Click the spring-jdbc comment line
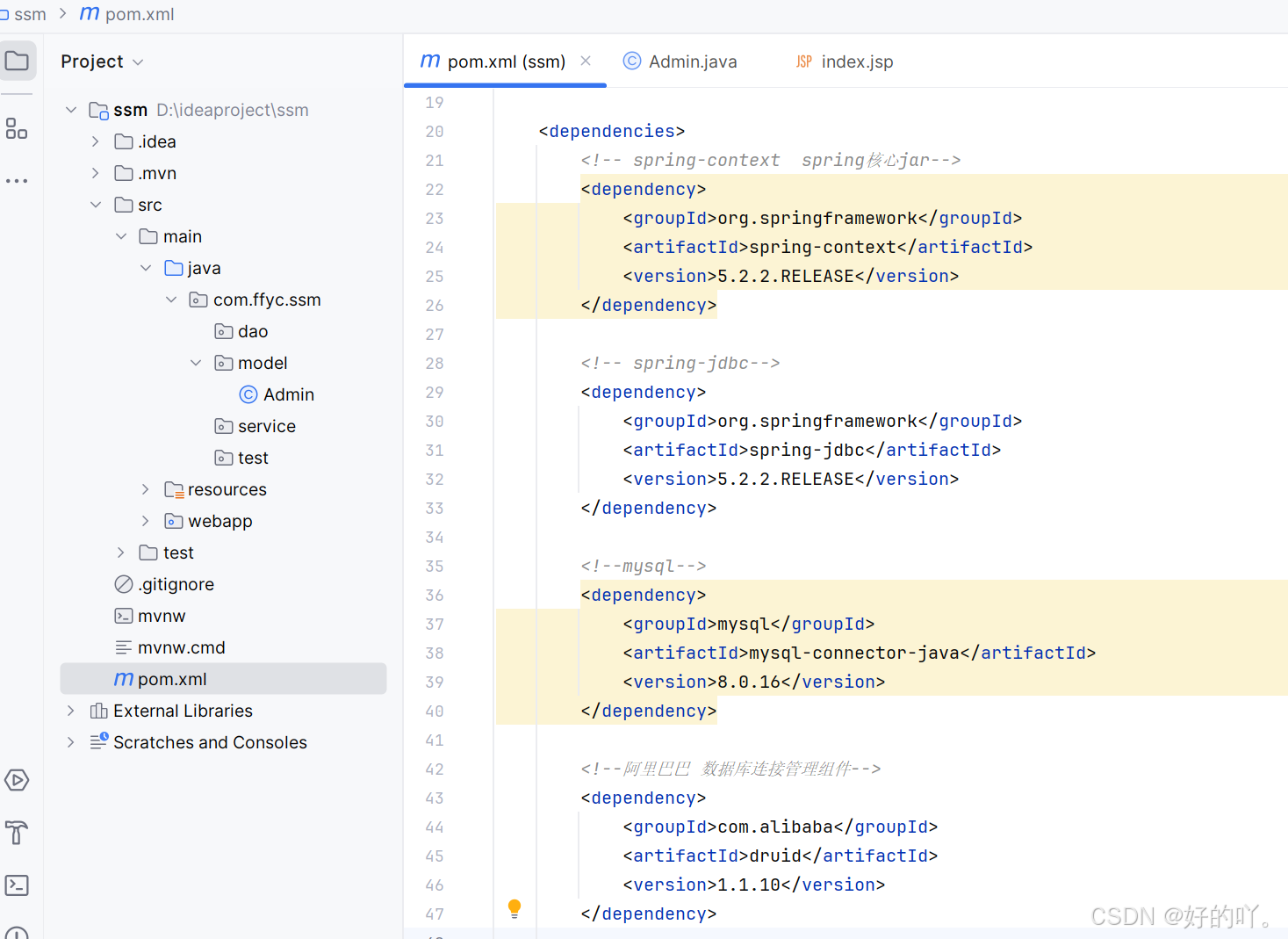 point(680,363)
